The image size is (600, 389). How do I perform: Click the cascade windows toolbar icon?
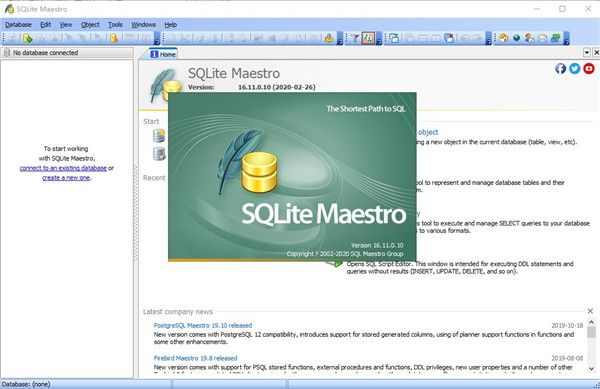click(410, 38)
